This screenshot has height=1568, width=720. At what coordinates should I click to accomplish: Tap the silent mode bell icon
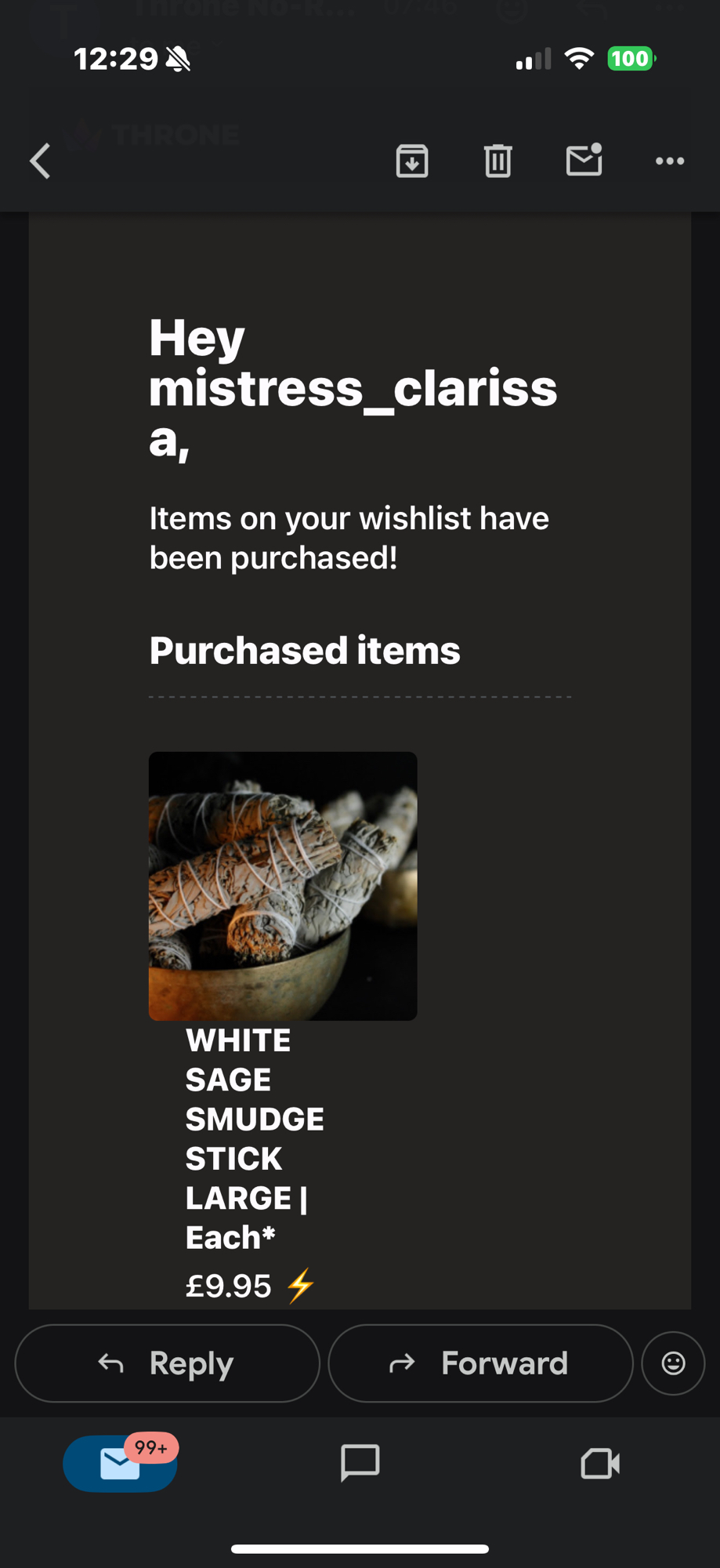pyautogui.click(x=179, y=59)
